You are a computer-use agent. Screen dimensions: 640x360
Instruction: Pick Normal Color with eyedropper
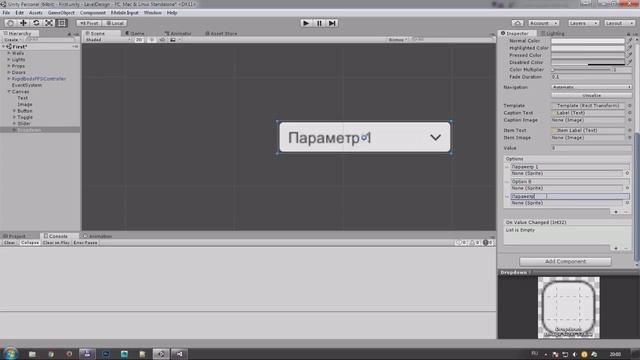point(629,41)
